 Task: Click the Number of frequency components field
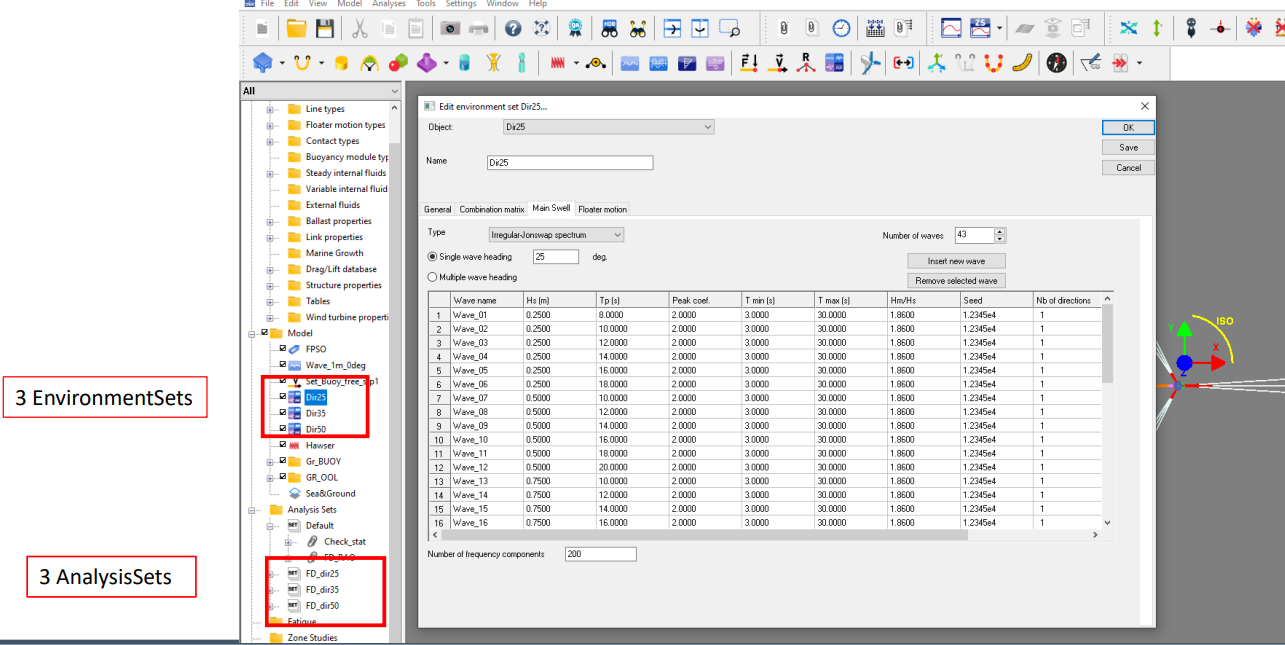point(600,554)
